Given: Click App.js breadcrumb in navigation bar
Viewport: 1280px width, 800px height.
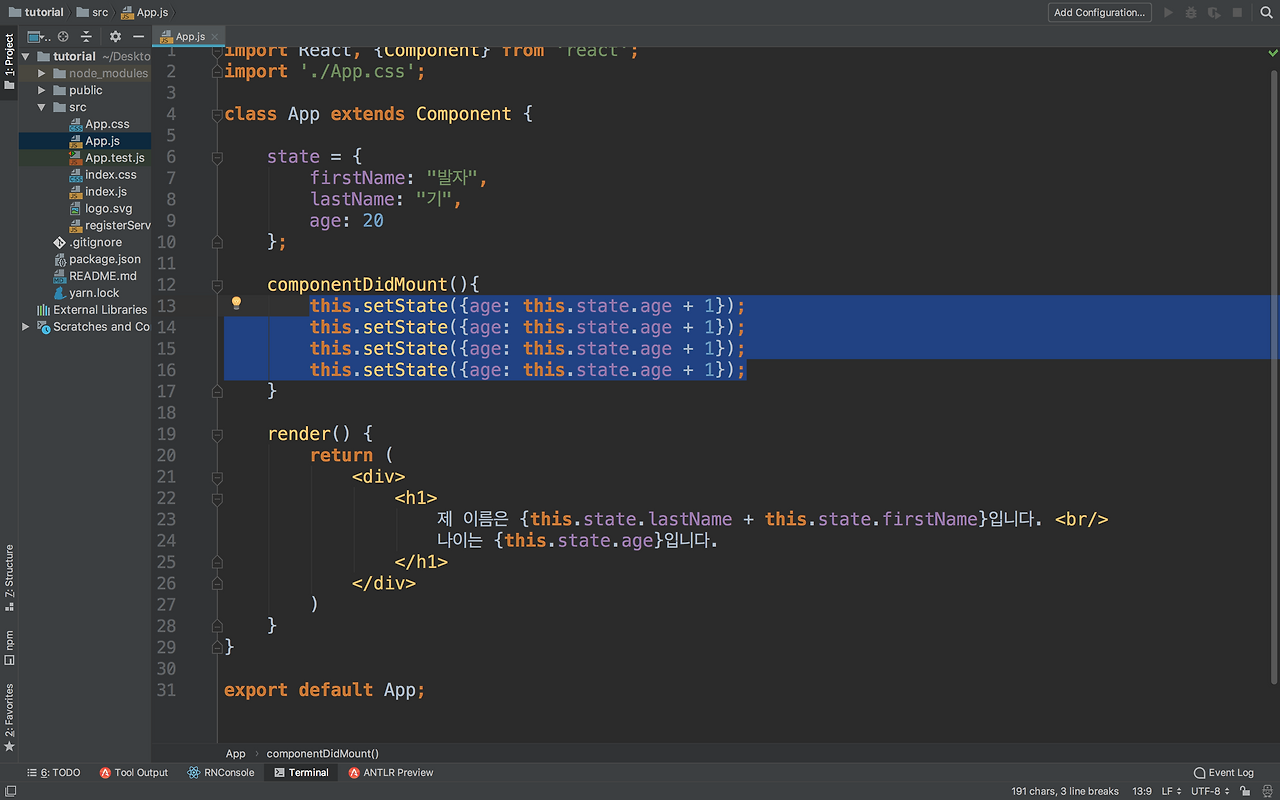Looking at the screenshot, I should pyautogui.click(x=145, y=13).
